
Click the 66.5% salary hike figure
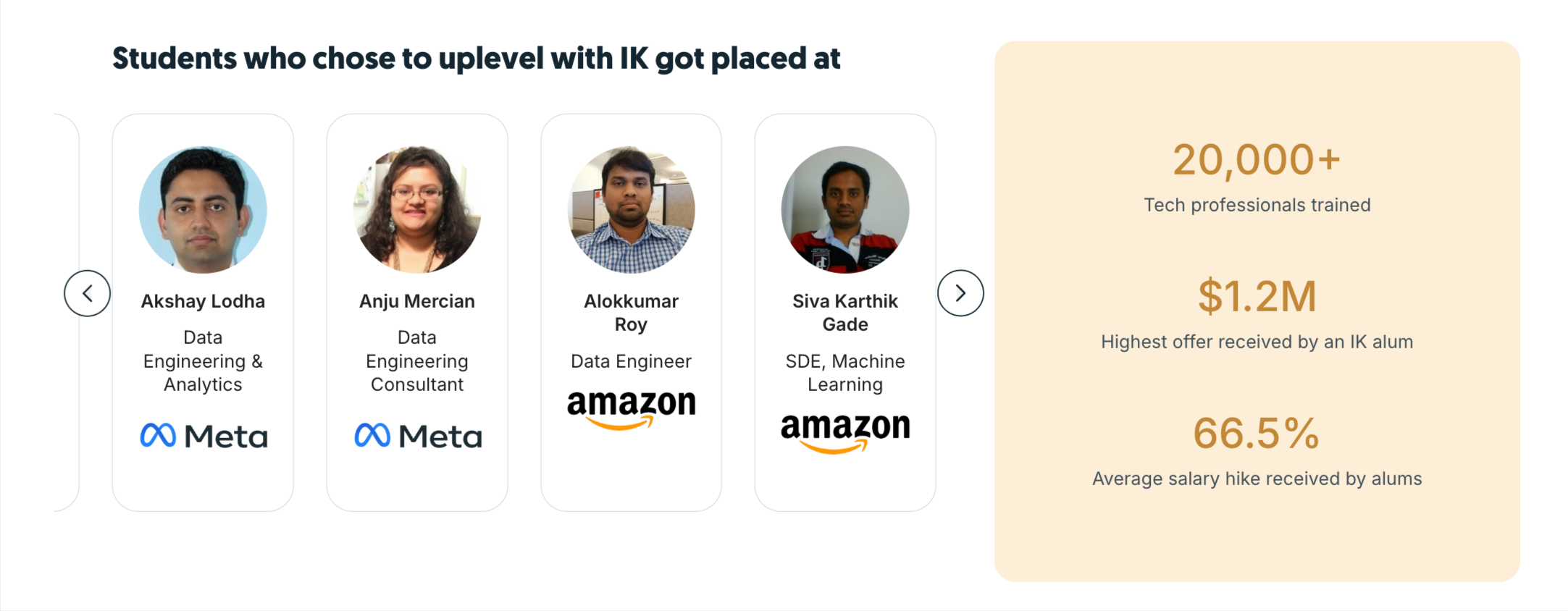1257,434
